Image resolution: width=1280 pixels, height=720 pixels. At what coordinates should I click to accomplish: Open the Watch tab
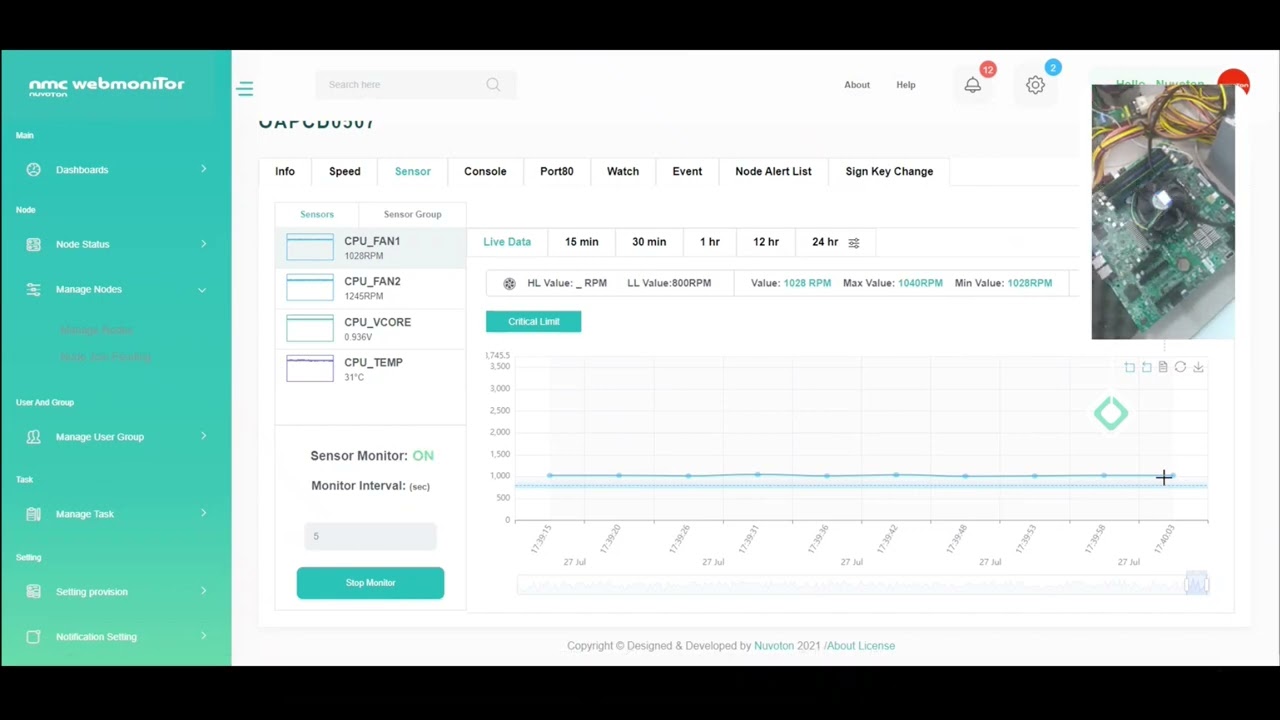point(623,171)
